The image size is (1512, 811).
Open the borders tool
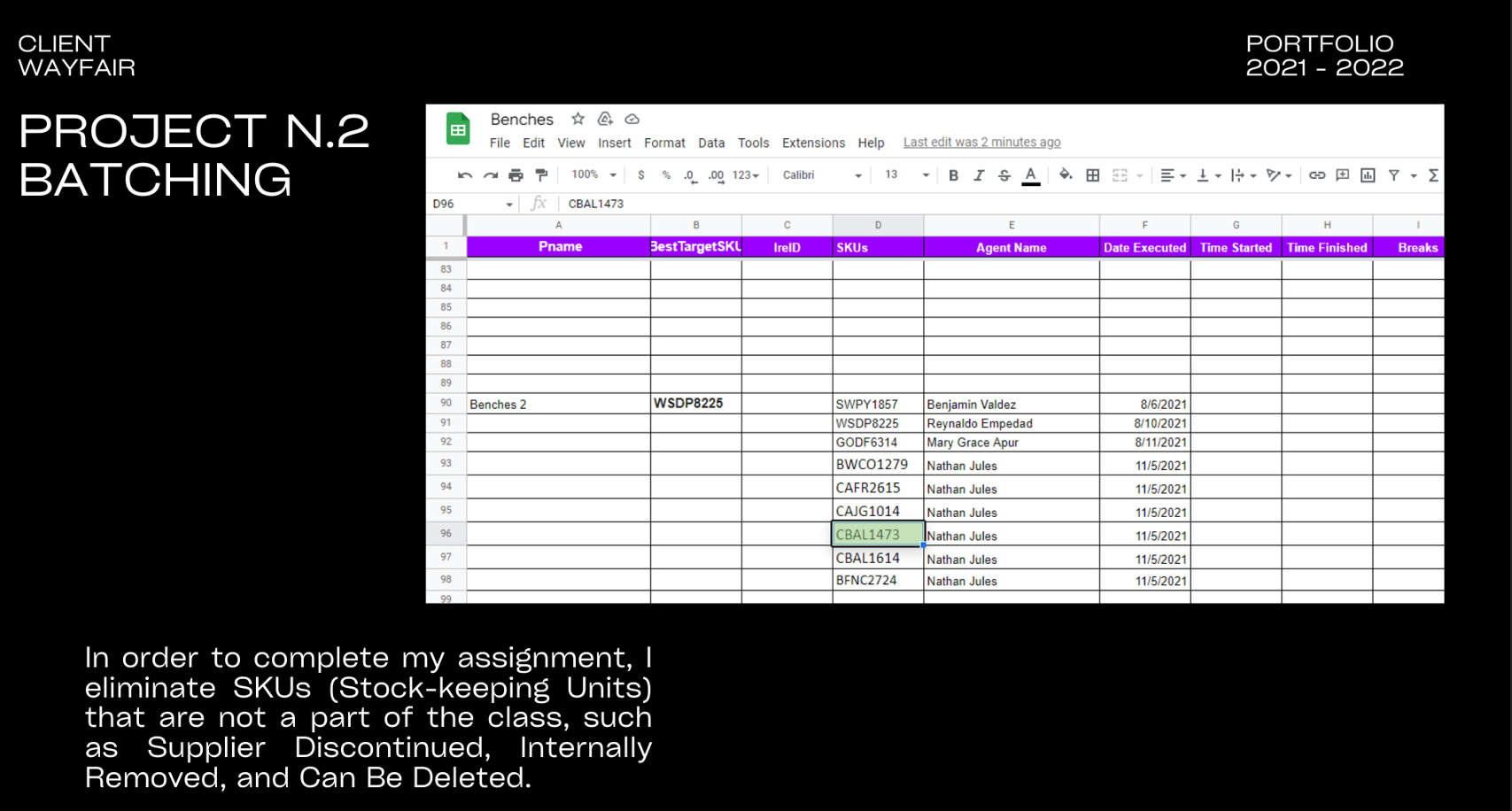click(x=1093, y=175)
